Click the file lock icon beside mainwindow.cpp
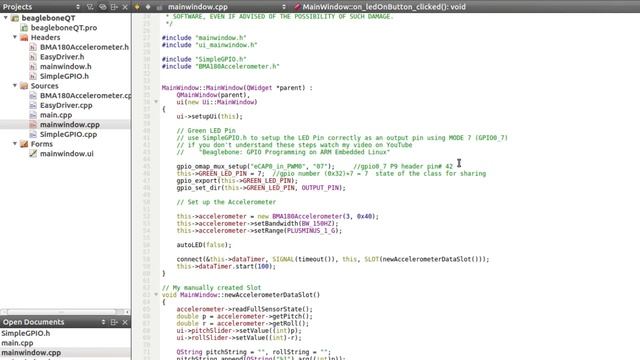This screenshot has width=640, height=360. click(x=160, y=7)
